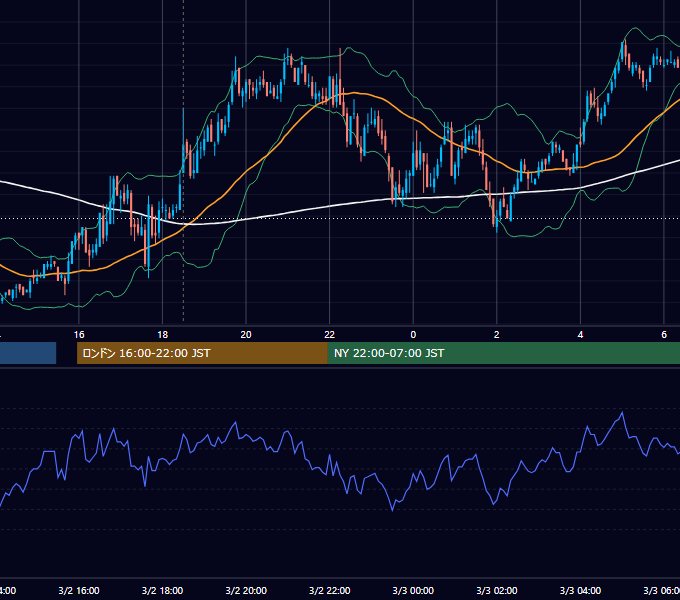
Task: Click the 3/2 22:00 time axis label
Action: pos(330,590)
